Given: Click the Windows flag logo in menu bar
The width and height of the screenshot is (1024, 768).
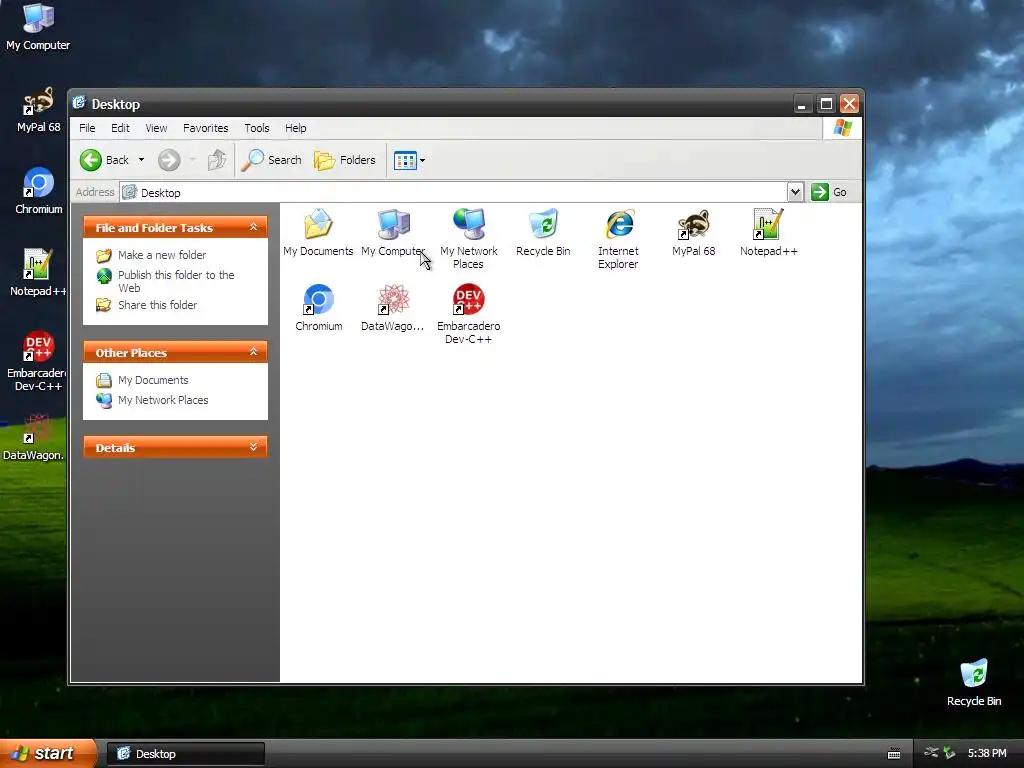Looking at the screenshot, I should click(842, 127).
